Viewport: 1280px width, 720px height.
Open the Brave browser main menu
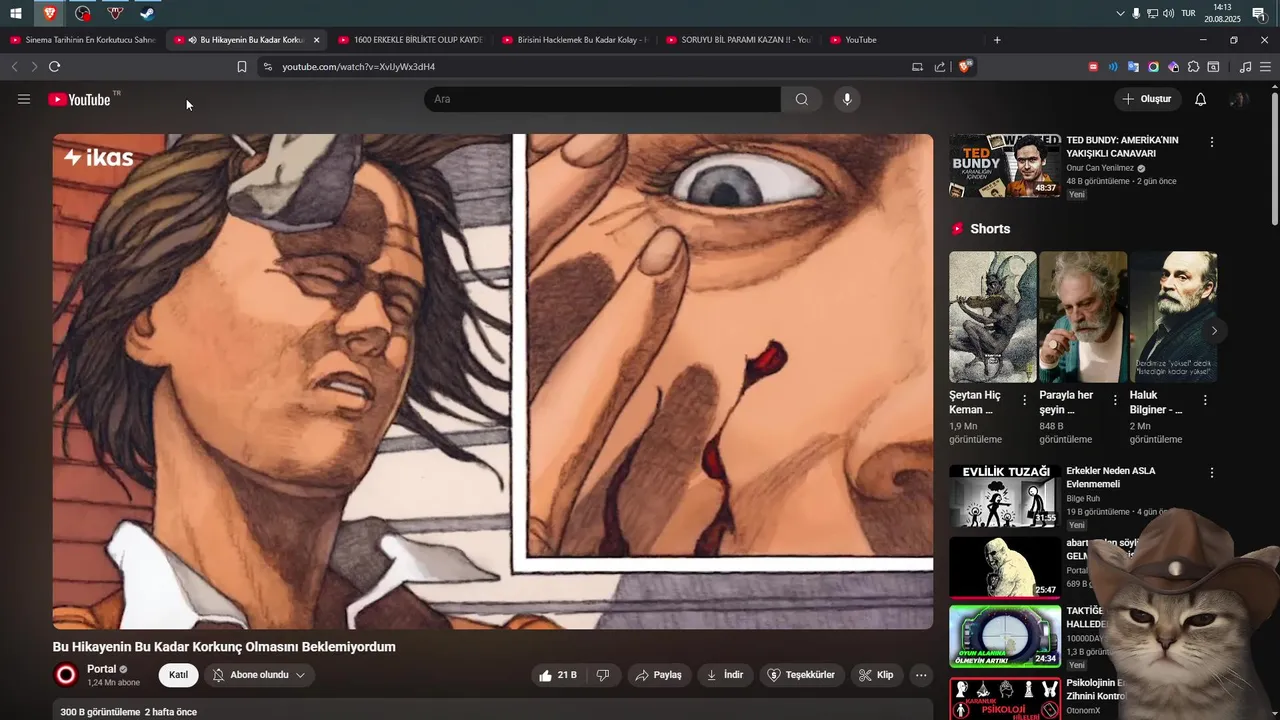(x=1266, y=67)
